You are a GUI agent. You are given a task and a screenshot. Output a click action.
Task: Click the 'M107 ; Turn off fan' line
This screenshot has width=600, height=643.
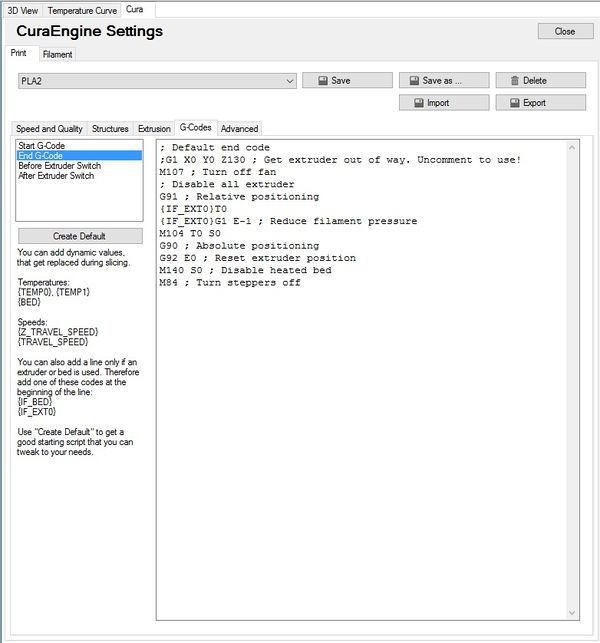(x=218, y=172)
